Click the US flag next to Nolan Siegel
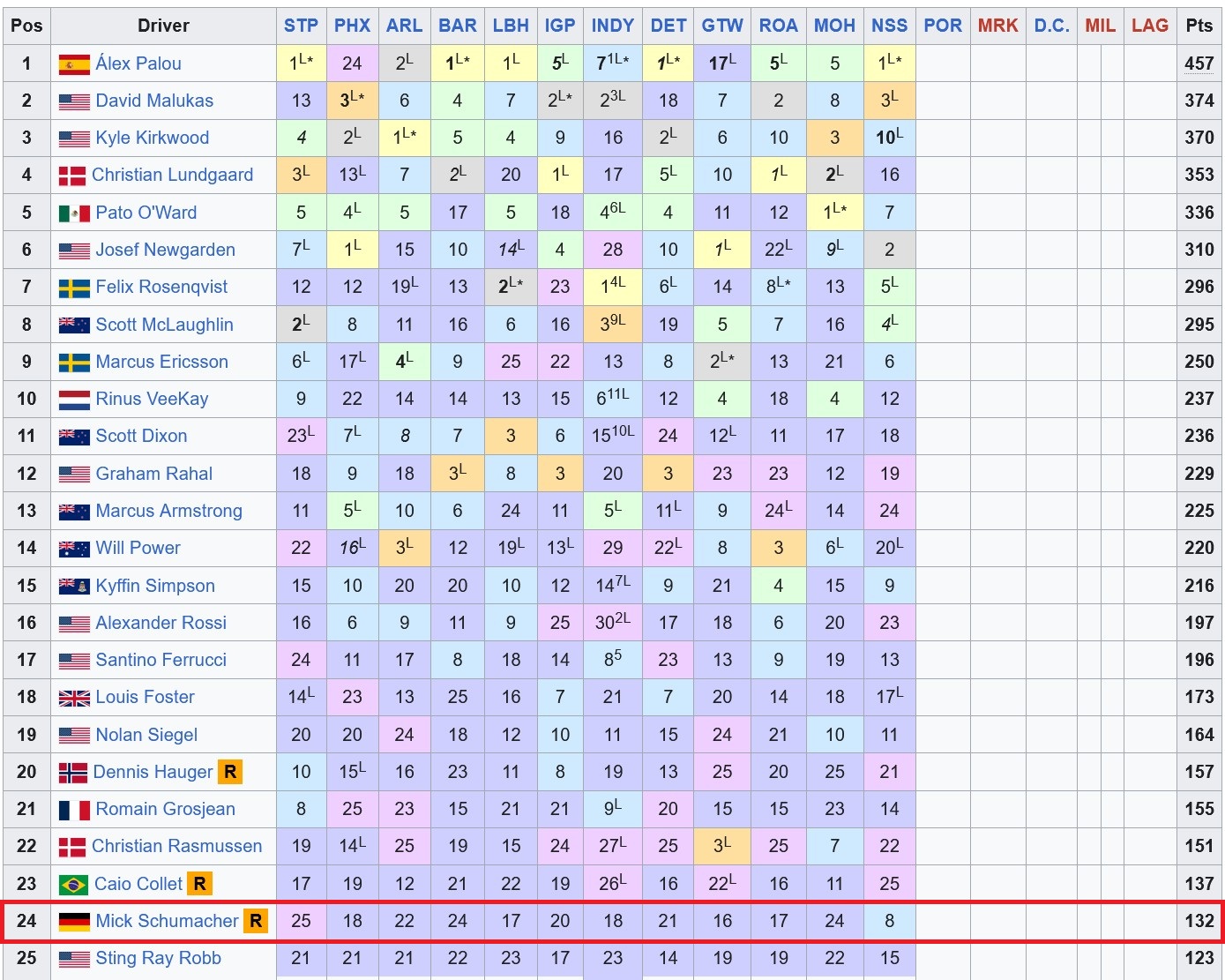 (74, 735)
